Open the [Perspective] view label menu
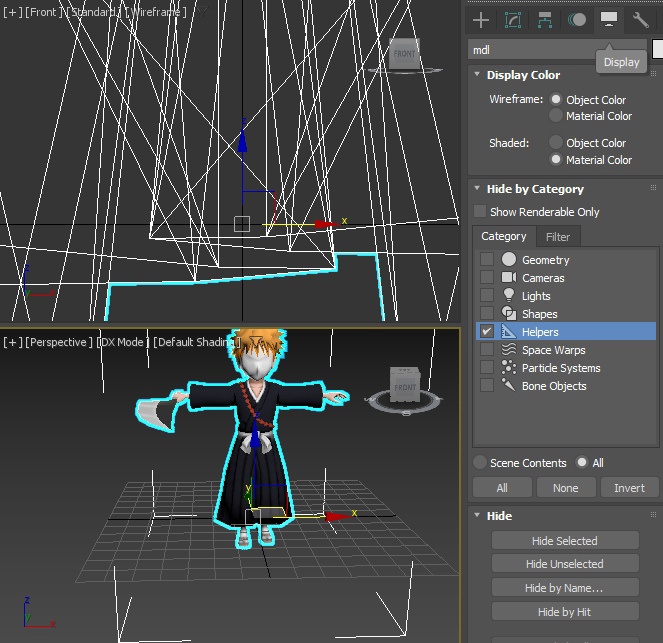663x643 pixels. click(59, 342)
